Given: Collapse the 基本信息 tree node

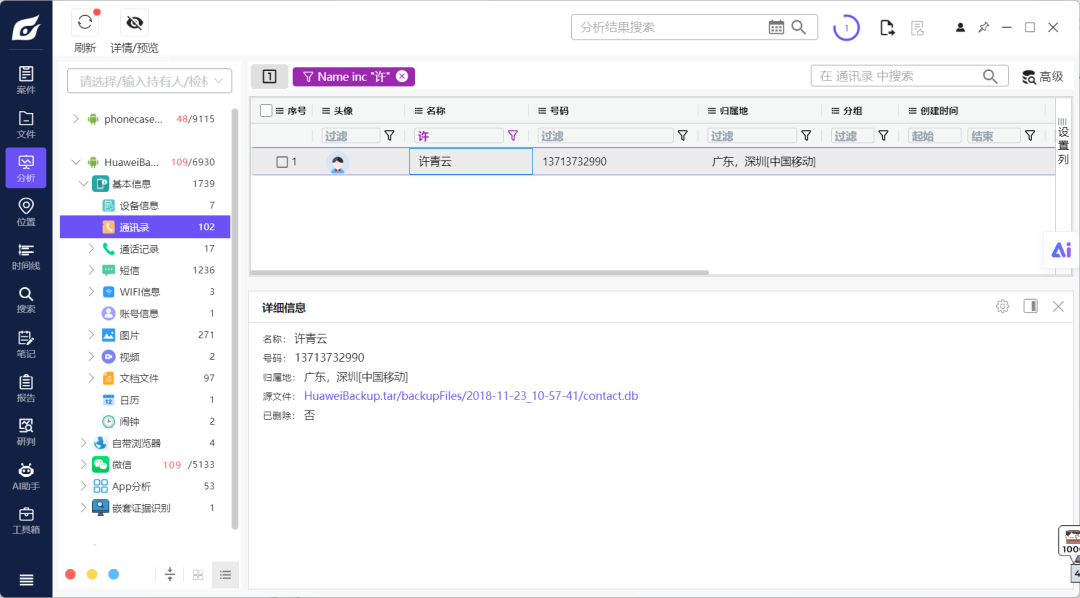Looking at the screenshot, I should [x=83, y=183].
